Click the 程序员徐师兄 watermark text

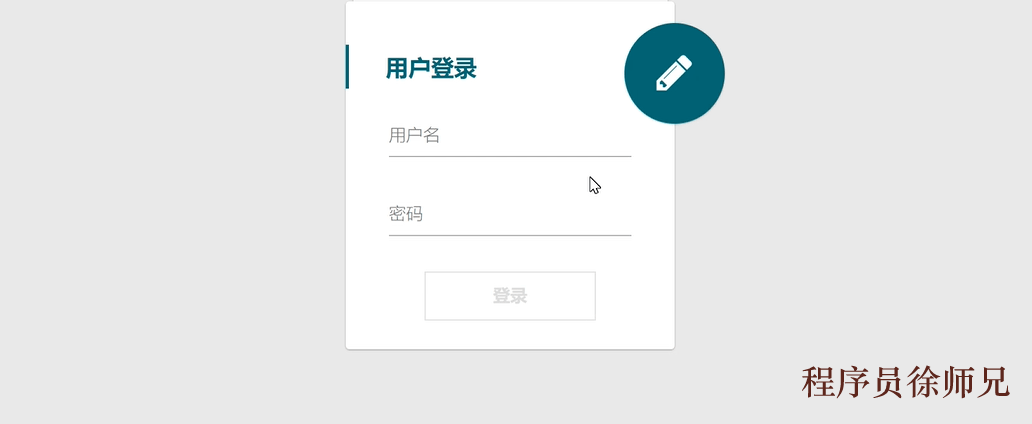(x=906, y=382)
